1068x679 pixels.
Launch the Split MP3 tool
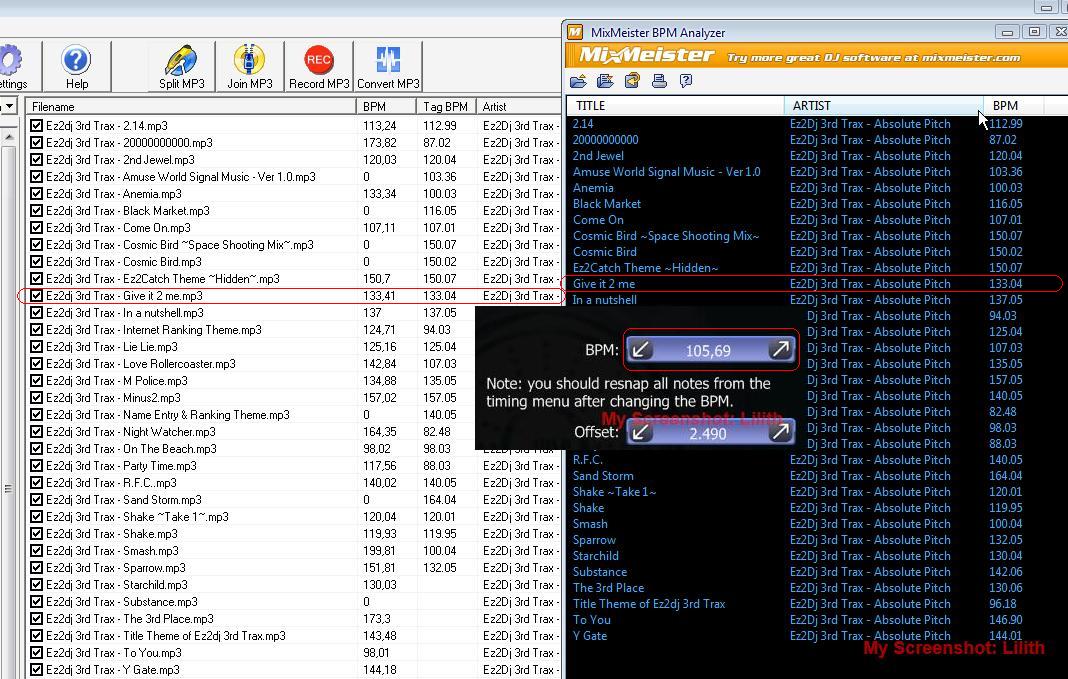[181, 66]
